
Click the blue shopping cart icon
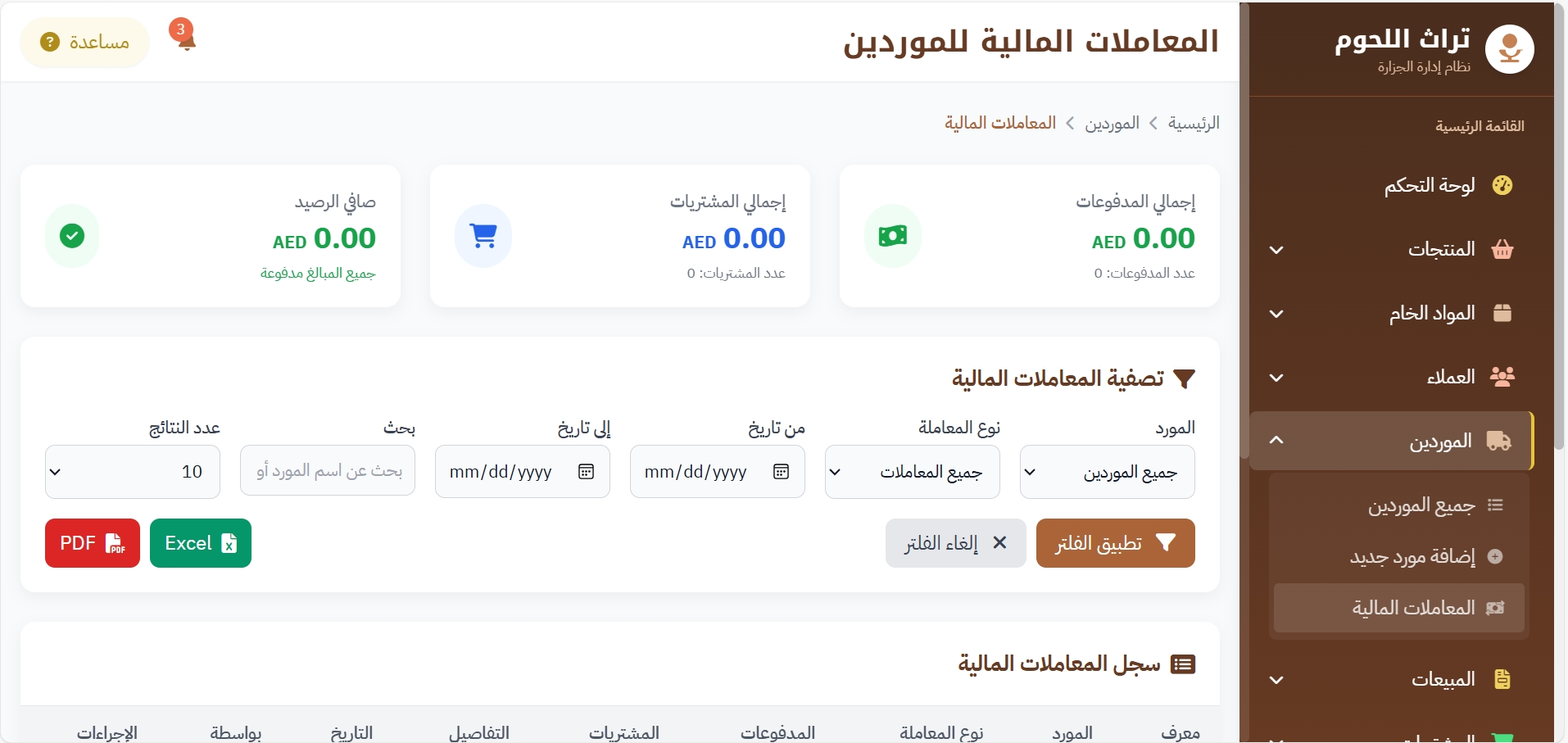point(483,236)
